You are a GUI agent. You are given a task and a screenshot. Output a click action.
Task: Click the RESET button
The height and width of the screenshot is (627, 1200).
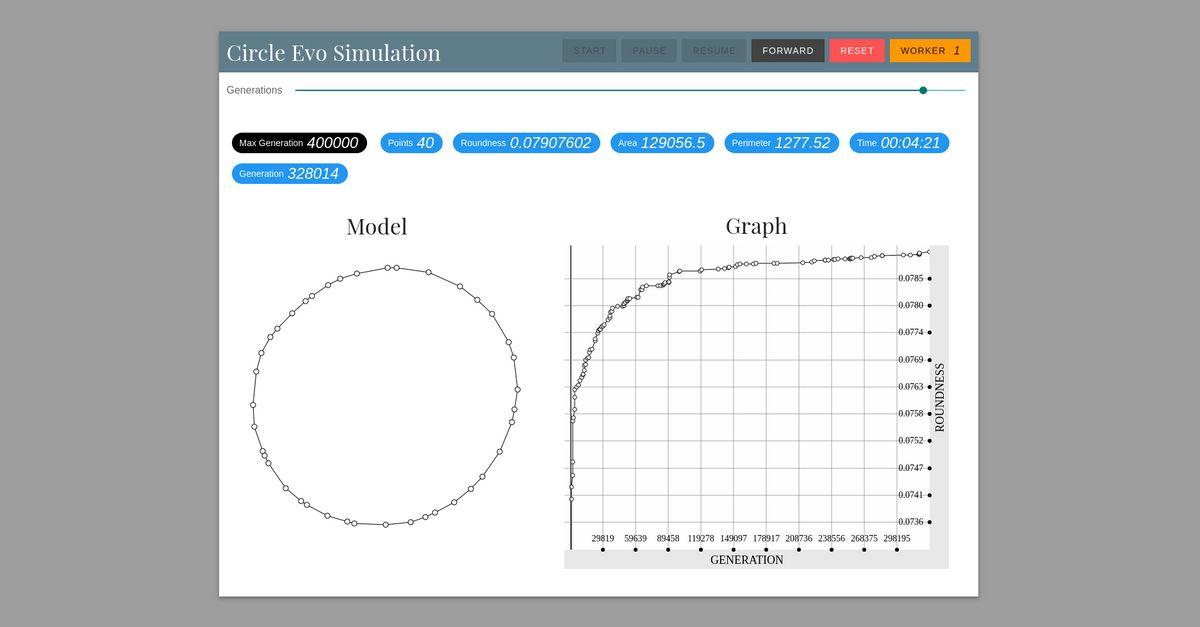[857, 50]
